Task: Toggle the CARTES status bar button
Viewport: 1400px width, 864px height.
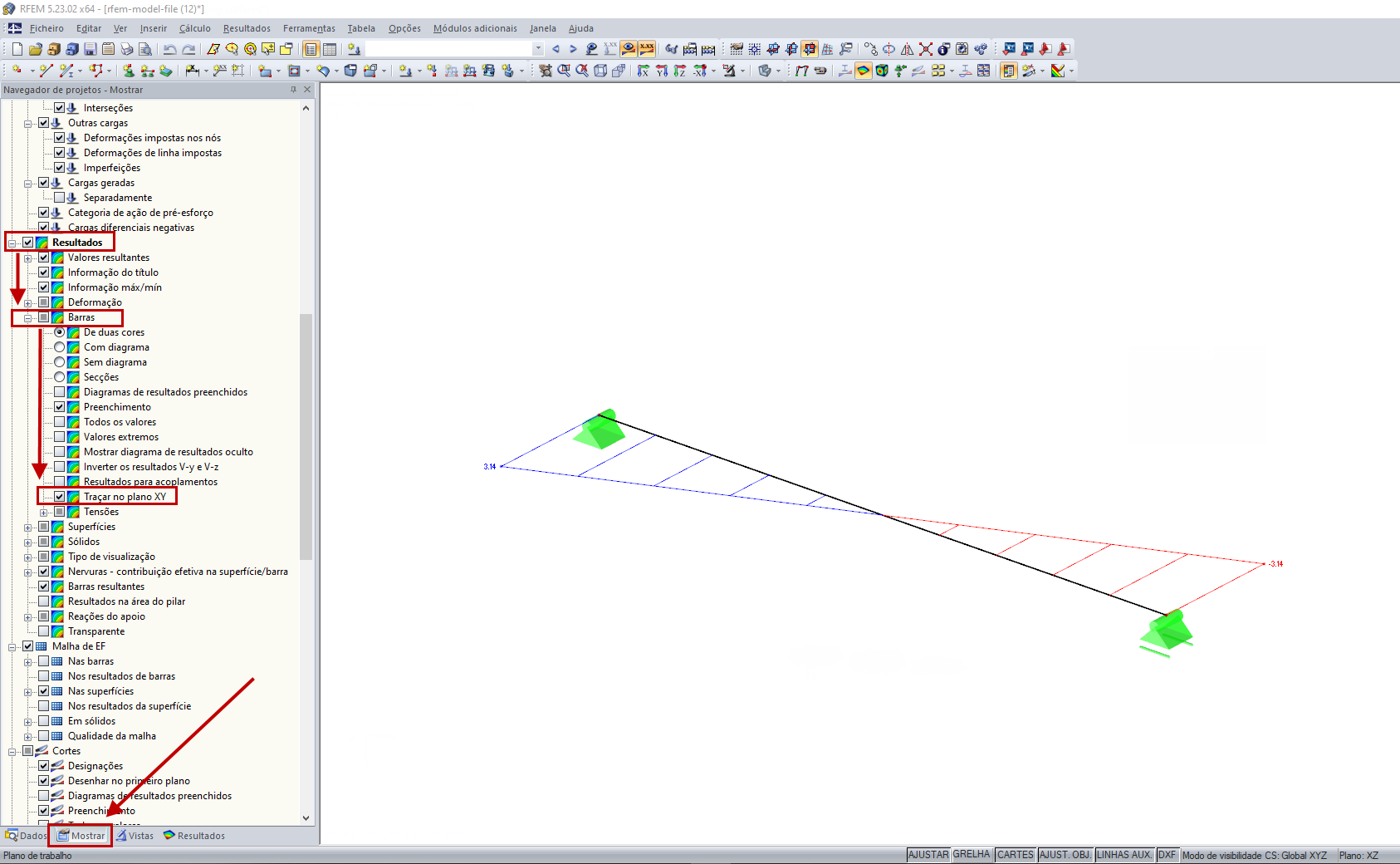Action: click(1016, 855)
